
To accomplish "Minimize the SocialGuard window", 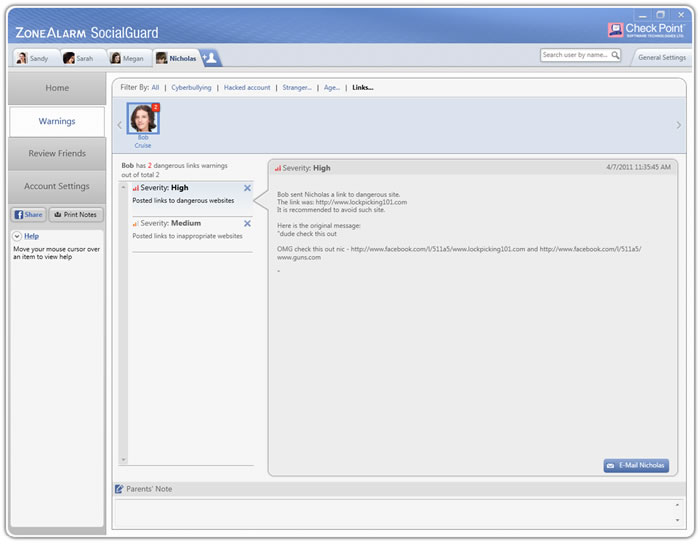I will 642,16.
